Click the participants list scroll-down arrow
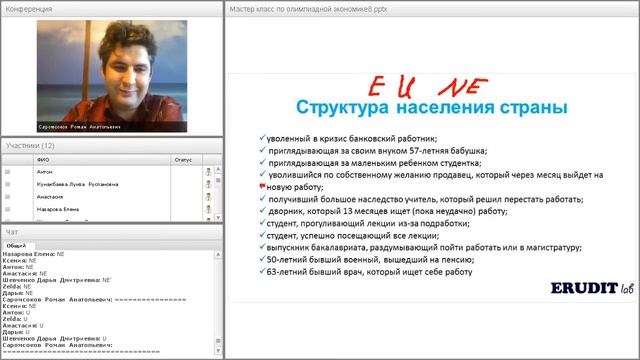This screenshot has height=360, width=640. 218,218
